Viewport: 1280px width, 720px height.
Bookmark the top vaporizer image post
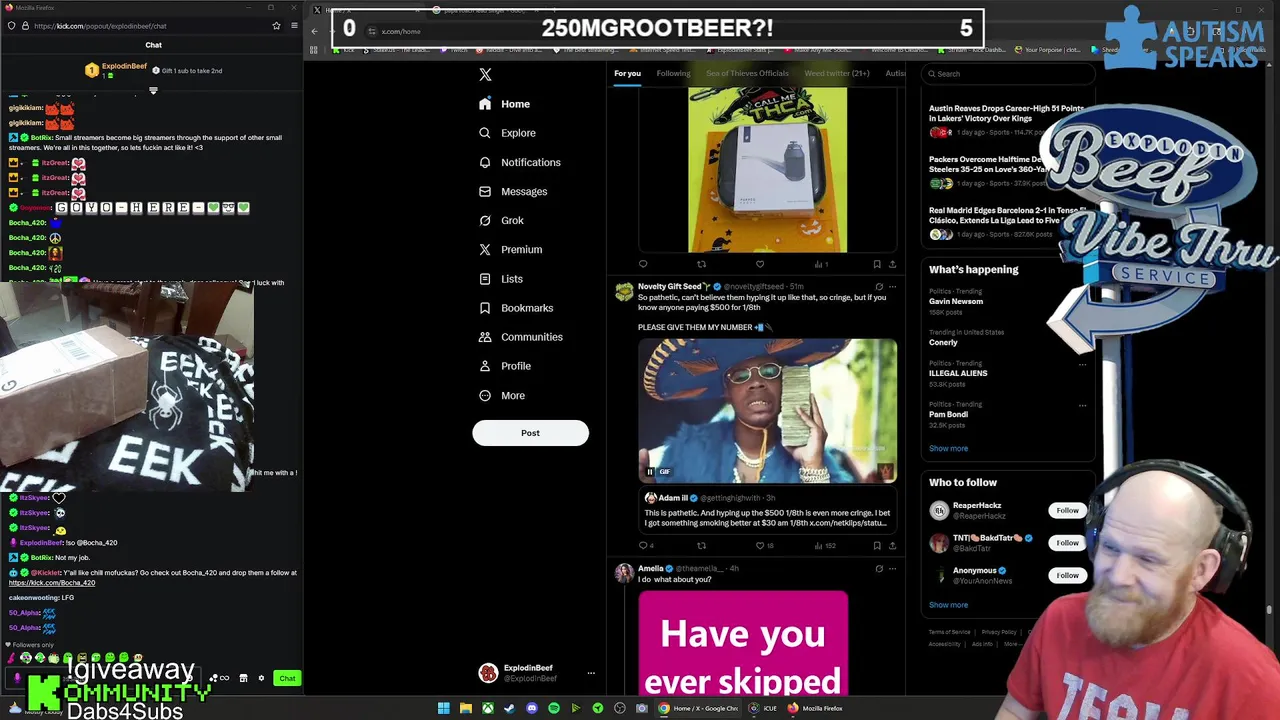877,264
